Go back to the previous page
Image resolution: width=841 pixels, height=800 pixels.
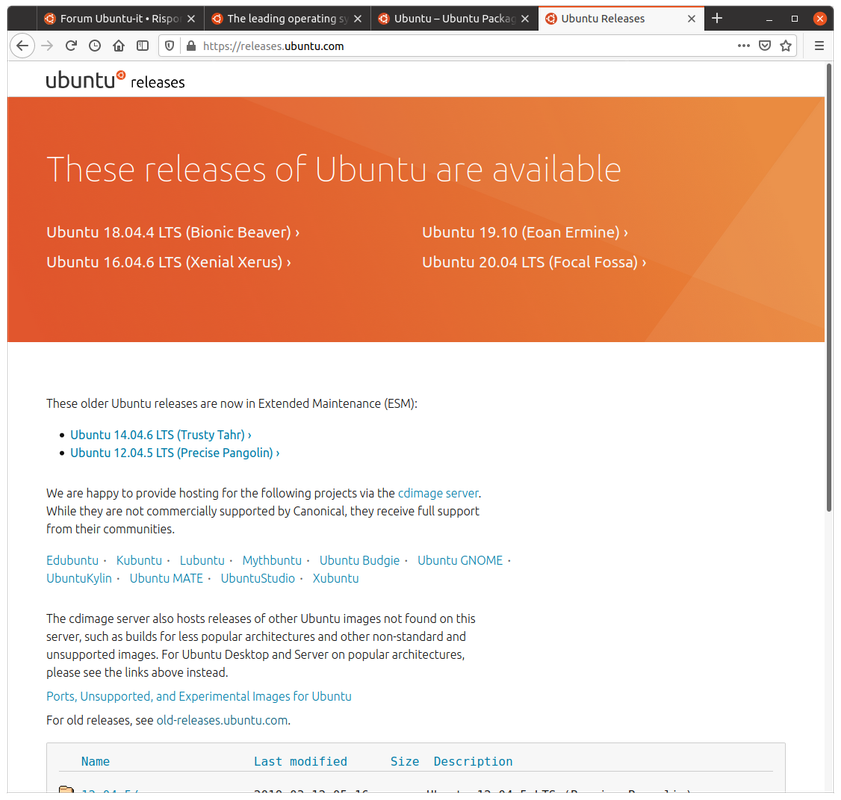click(22, 46)
